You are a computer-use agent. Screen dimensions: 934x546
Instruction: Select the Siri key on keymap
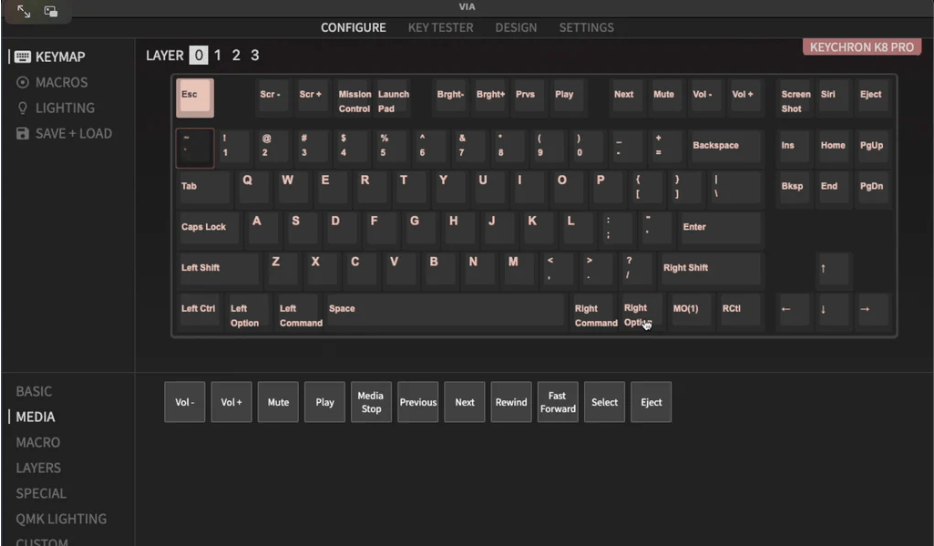[833, 98]
